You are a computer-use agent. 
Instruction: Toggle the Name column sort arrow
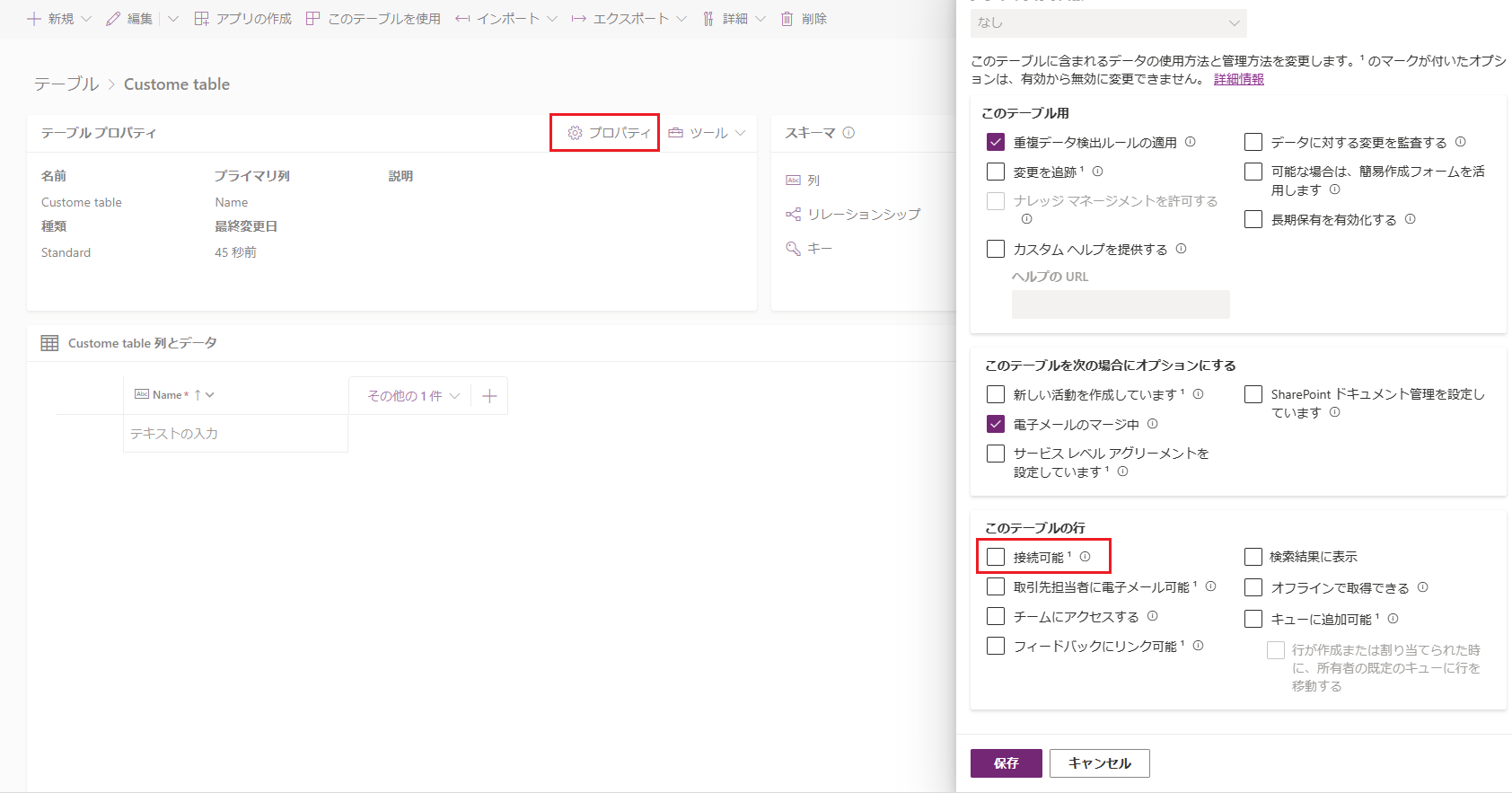(198, 395)
